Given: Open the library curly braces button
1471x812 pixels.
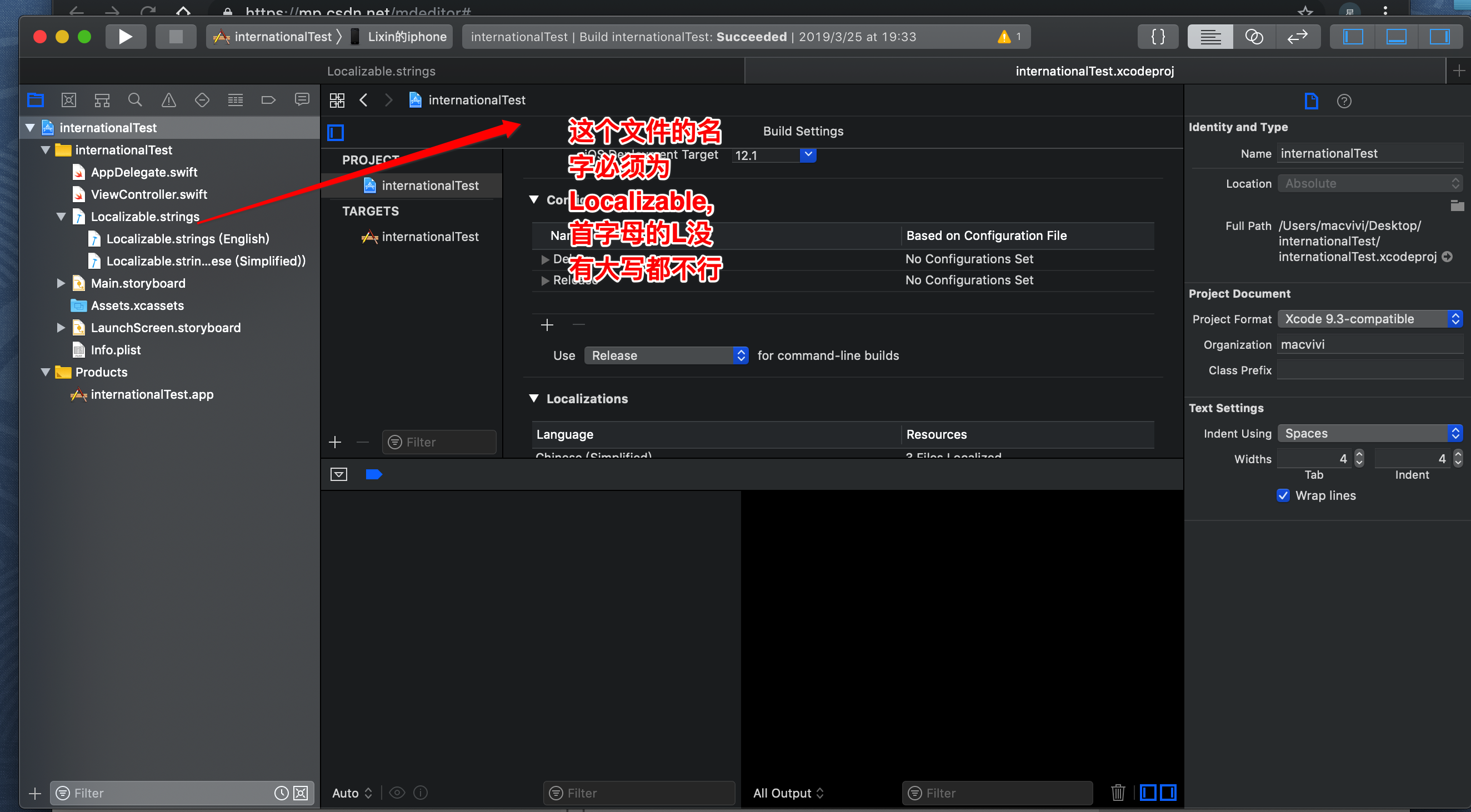Looking at the screenshot, I should (x=1158, y=37).
